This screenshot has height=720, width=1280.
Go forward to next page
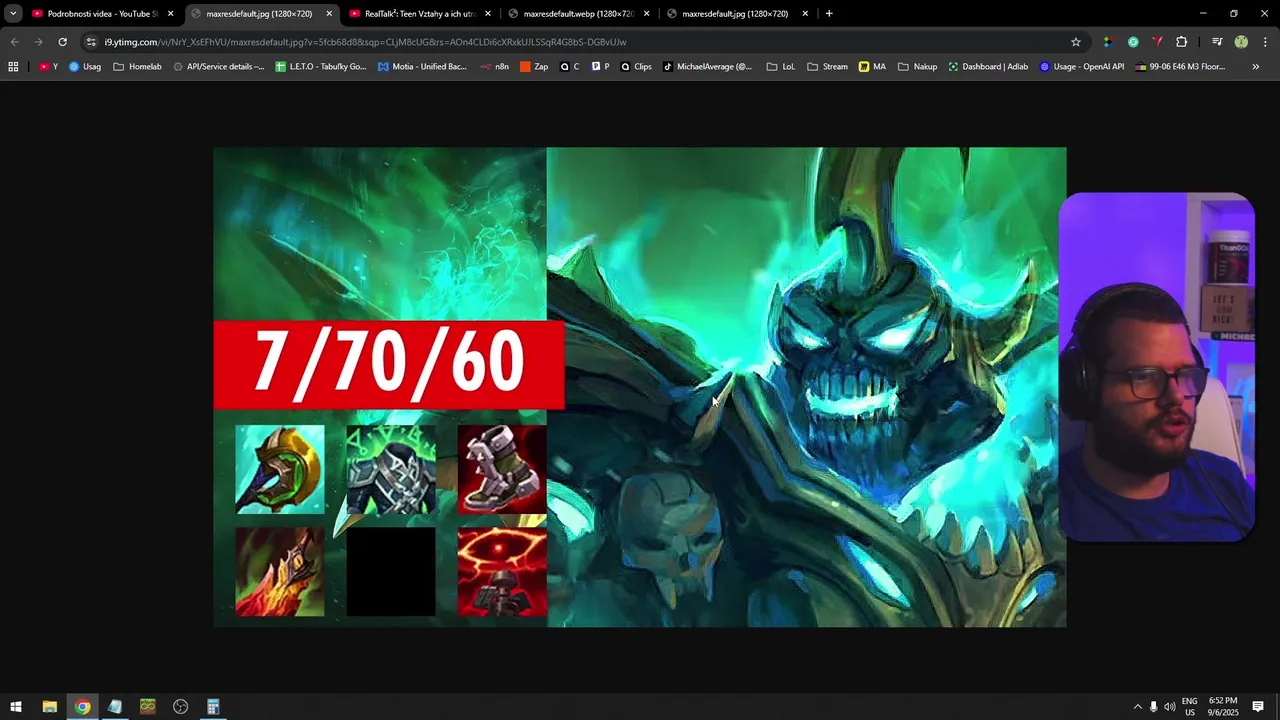[38, 42]
